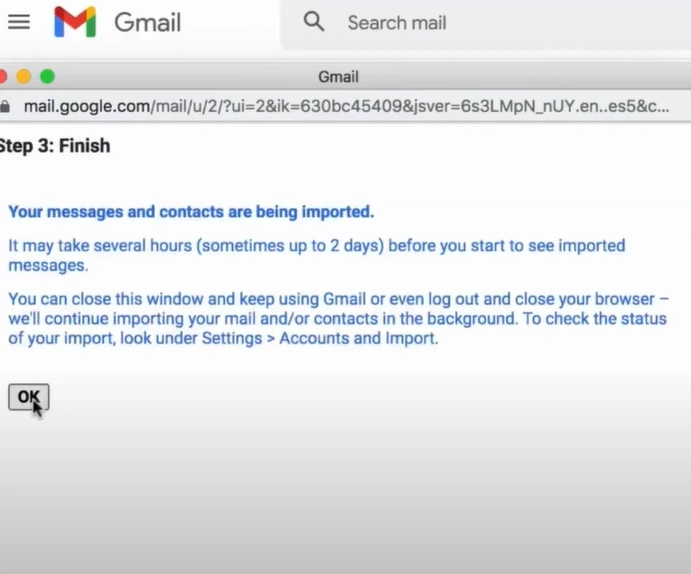This screenshot has height=574, width=691.
Task: Close the import popup with red button
Action: pos(2,77)
